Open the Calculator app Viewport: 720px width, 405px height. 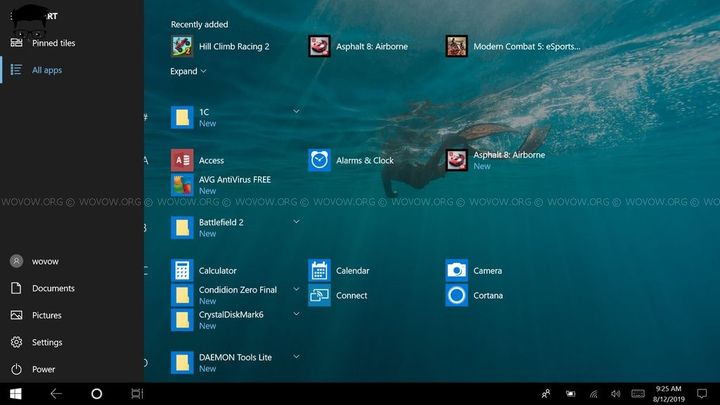tap(181, 270)
